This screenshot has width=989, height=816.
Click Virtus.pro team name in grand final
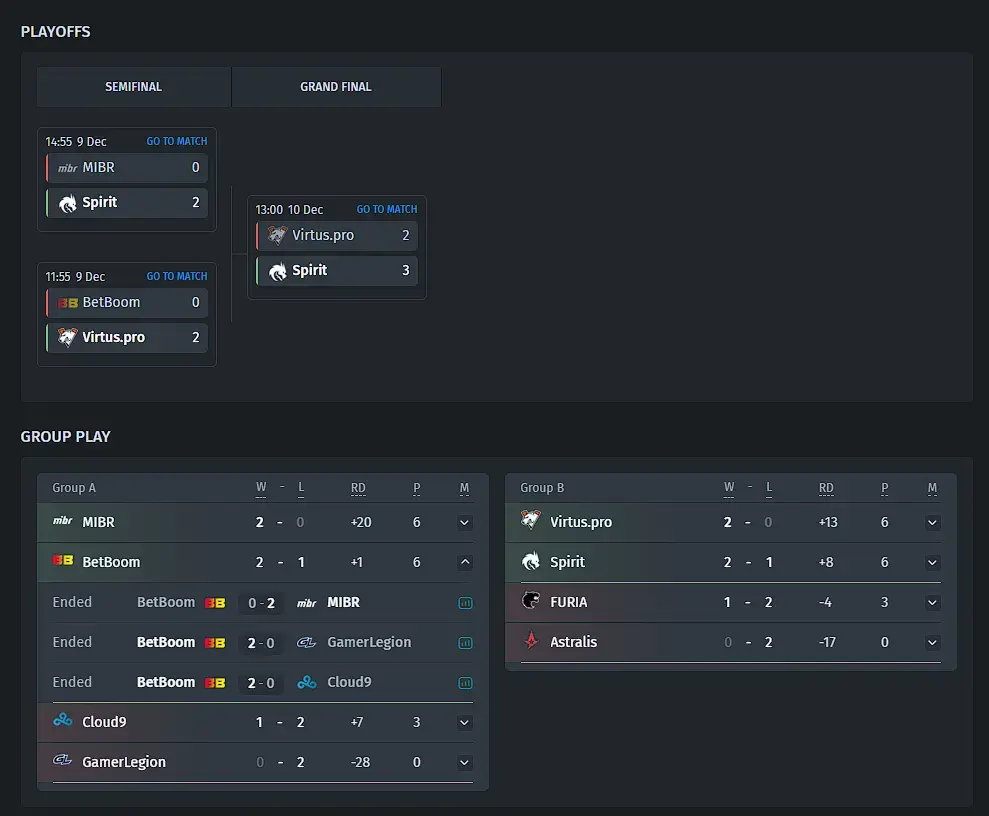click(x=323, y=235)
